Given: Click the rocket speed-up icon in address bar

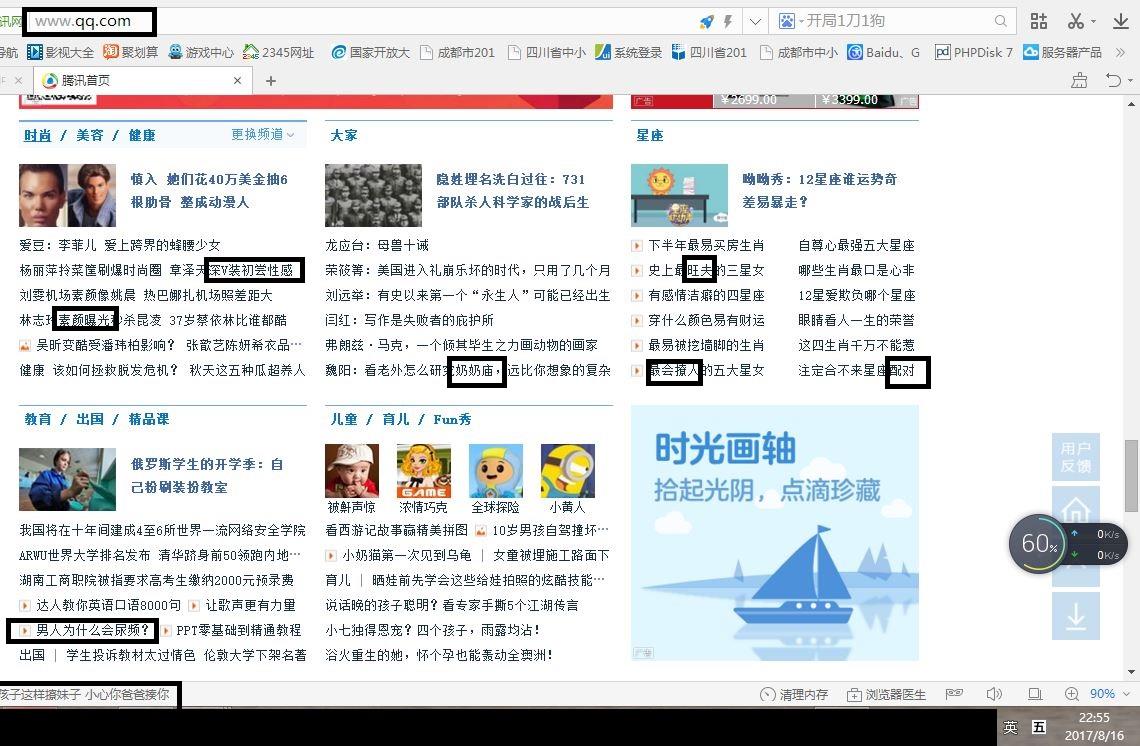Looking at the screenshot, I should [x=707, y=21].
